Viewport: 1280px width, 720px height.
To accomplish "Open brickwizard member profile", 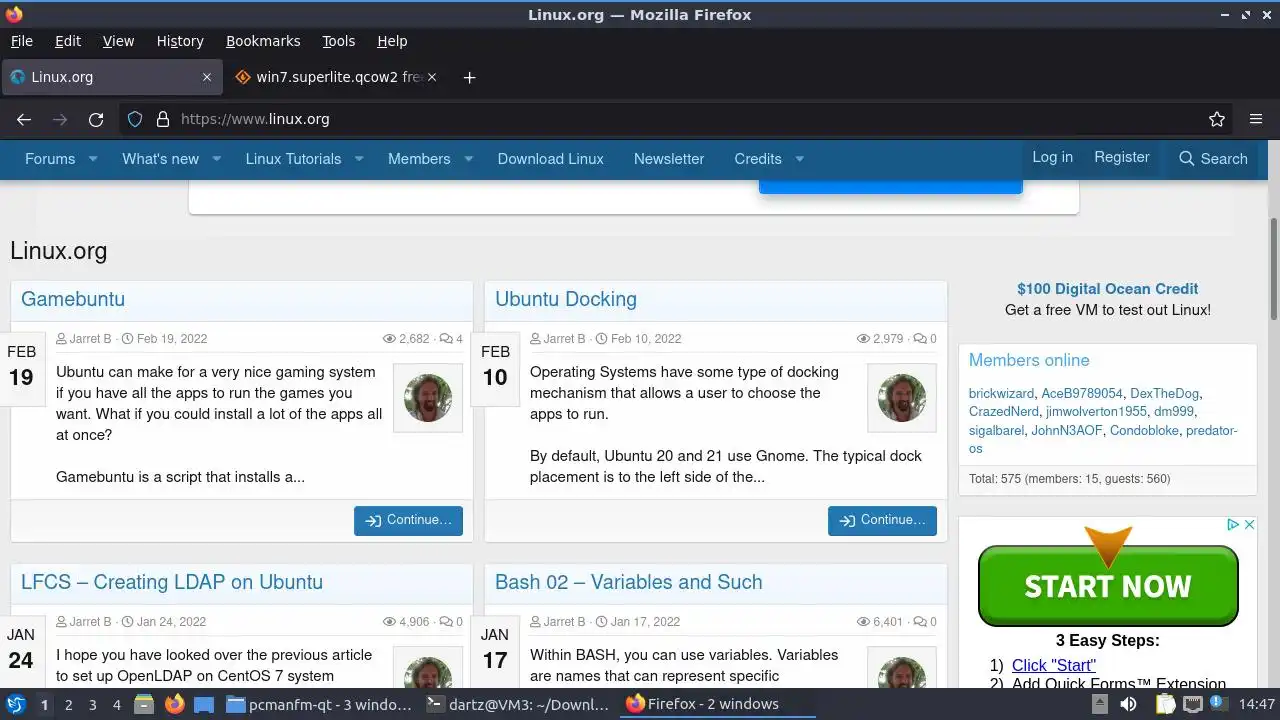I will point(1001,394).
